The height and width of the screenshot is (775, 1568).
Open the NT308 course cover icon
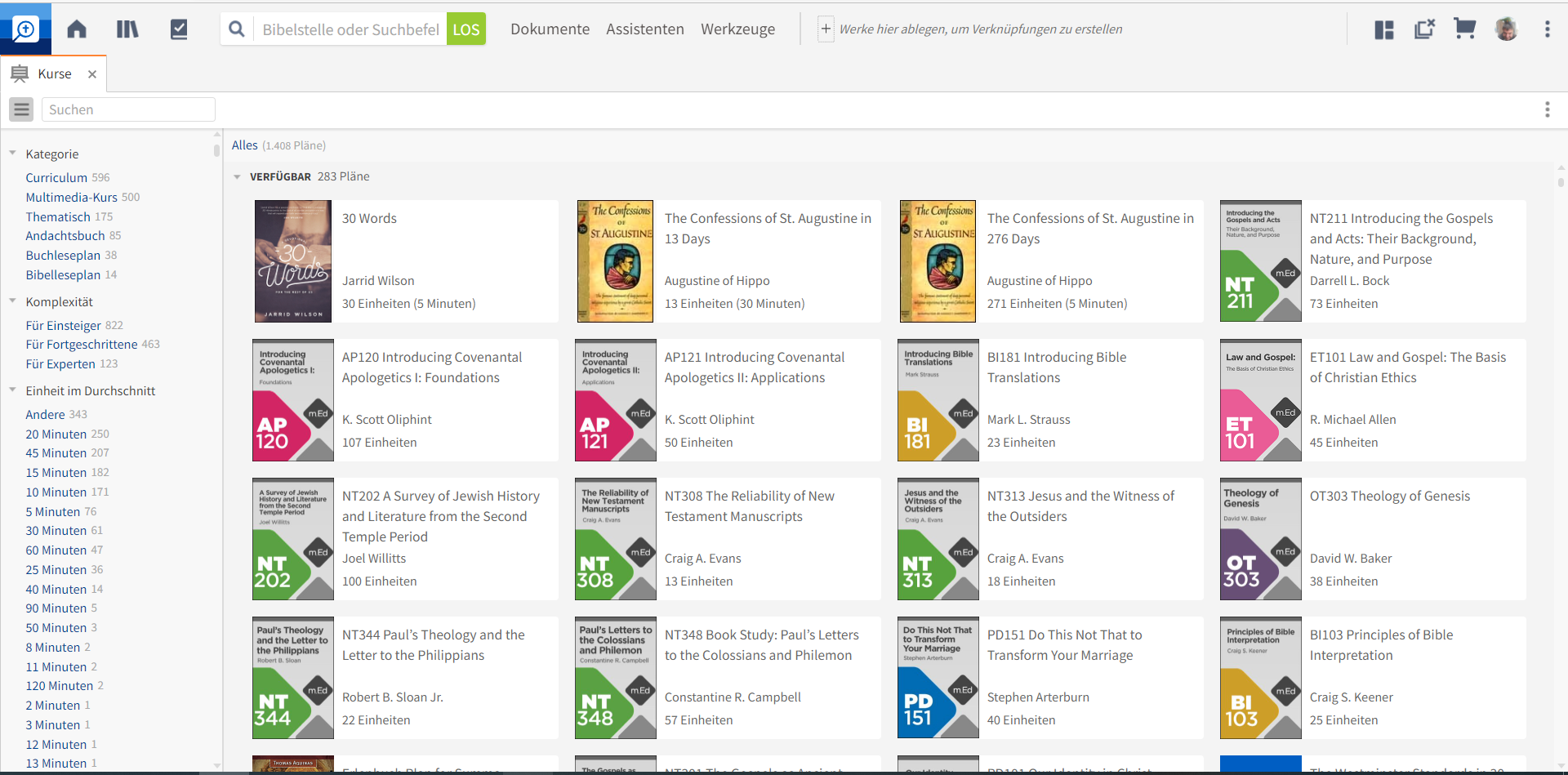pos(616,539)
